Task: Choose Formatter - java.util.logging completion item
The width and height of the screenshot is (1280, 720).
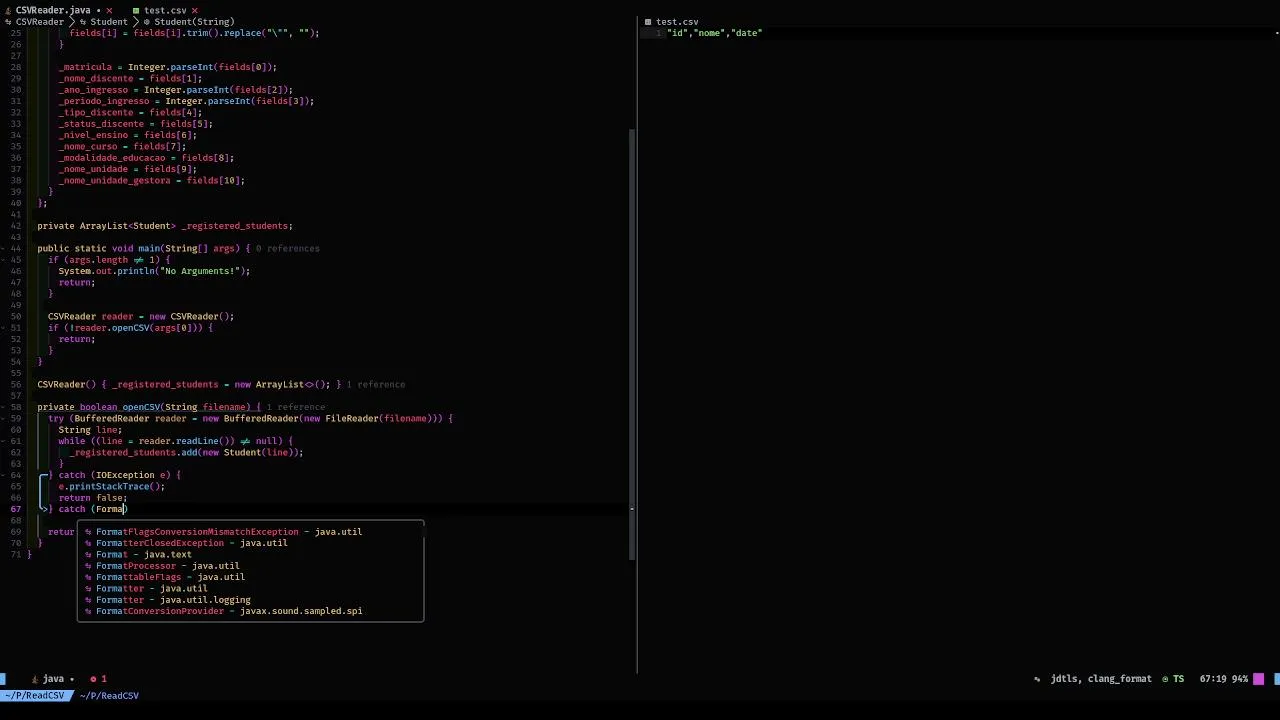Action: [x=250, y=600]
